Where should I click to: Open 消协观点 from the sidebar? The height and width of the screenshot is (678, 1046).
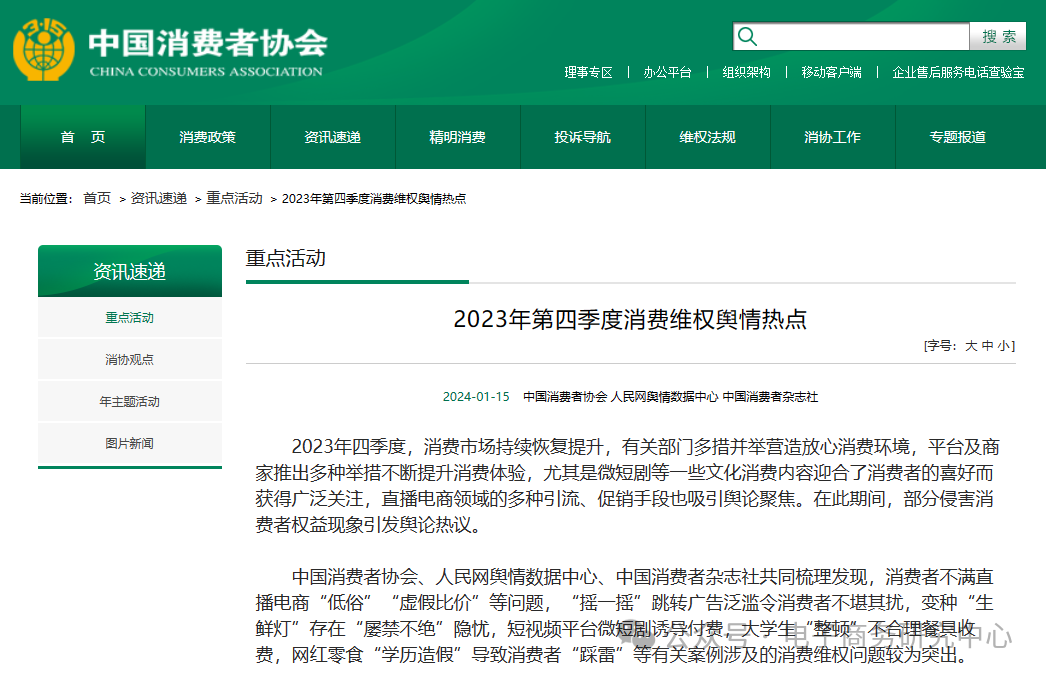point(130,360)
